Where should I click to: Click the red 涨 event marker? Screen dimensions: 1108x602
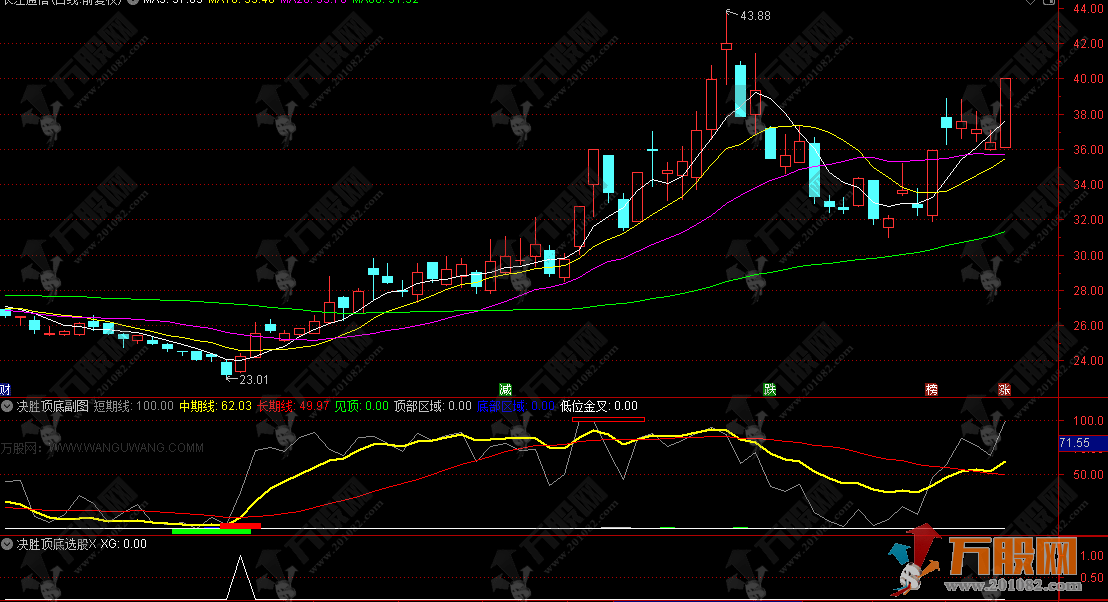click(1003, 388)
